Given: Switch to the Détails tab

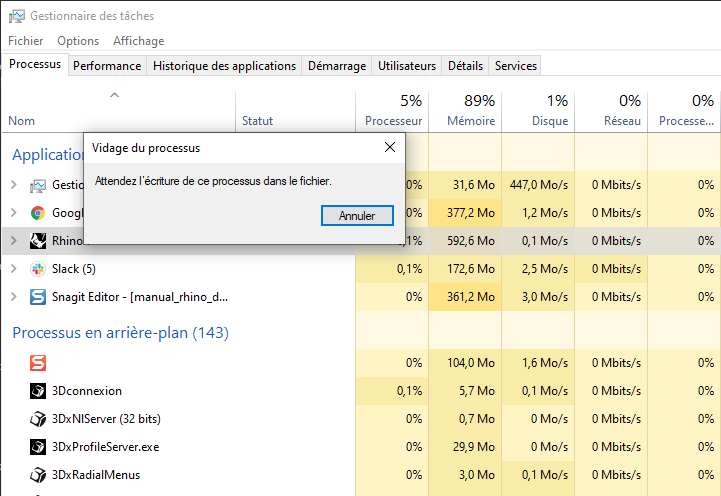Looking at the screenshot, I should click(x=465, y=66).
